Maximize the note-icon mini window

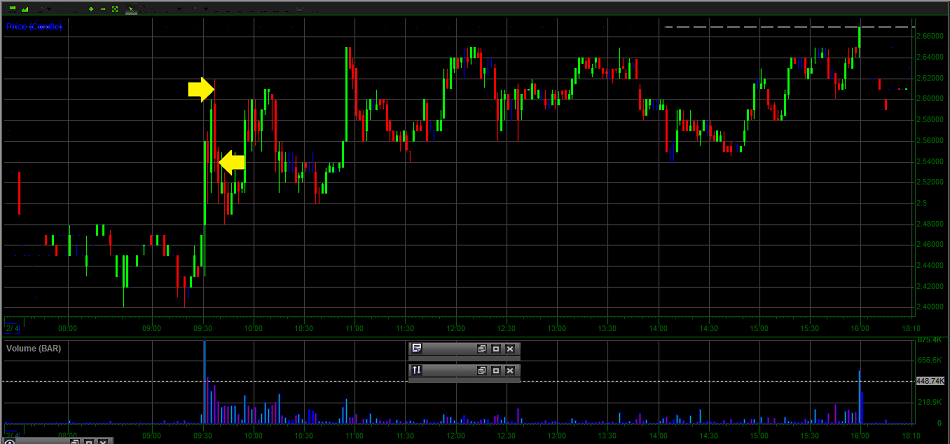click(x=496, y=348)
